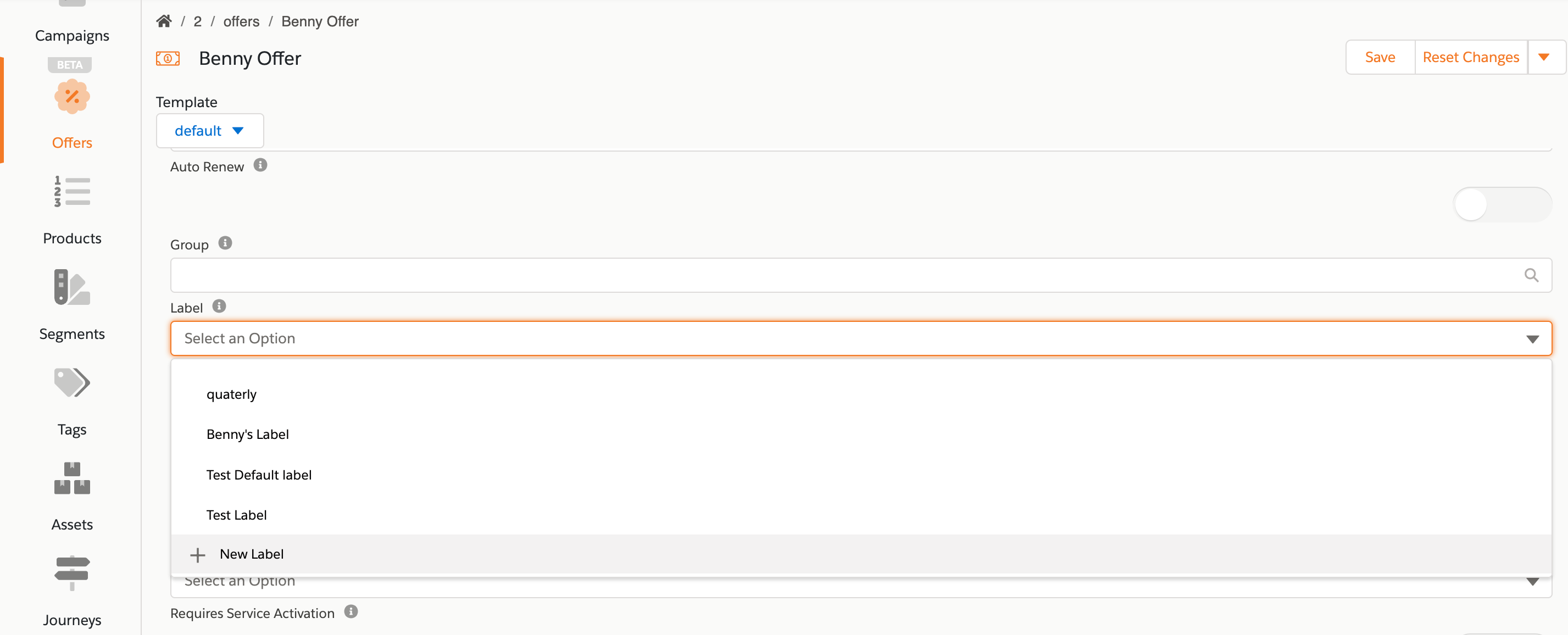1568x635 pixels.
Task: Expand the arrow next to Reset Changes
Action: pyautogui.click(x=1545, y=57)
